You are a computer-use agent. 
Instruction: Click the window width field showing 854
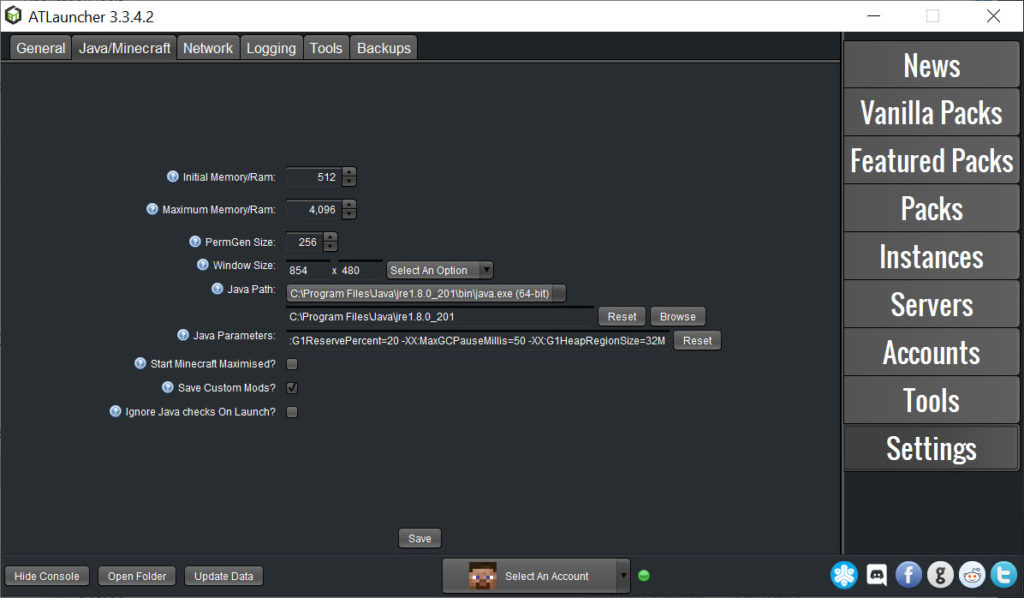(x=308, y=270)
